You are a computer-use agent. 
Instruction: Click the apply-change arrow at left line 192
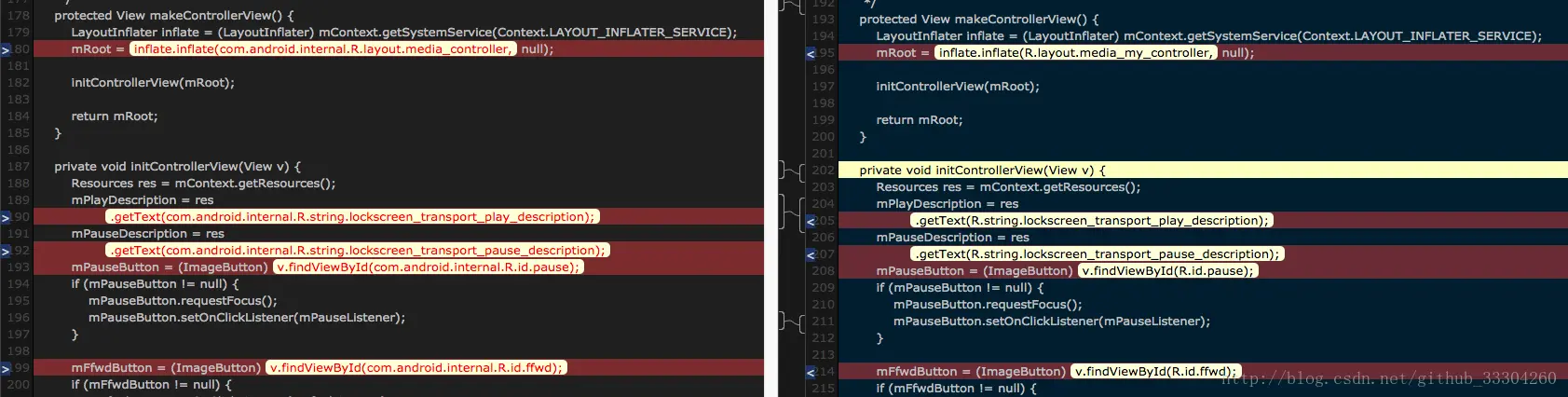[6, 251]
